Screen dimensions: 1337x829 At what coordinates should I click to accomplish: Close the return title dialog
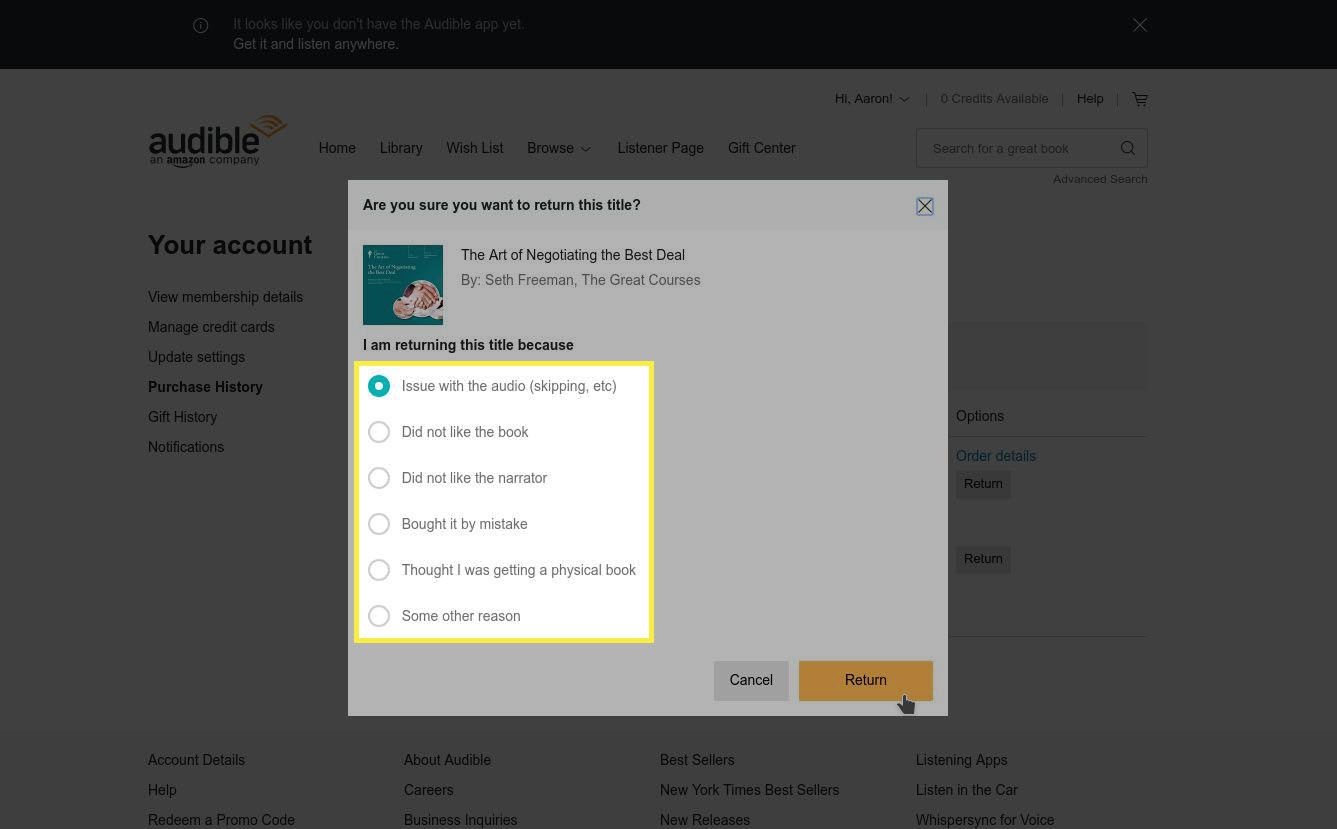click(925, 206)
